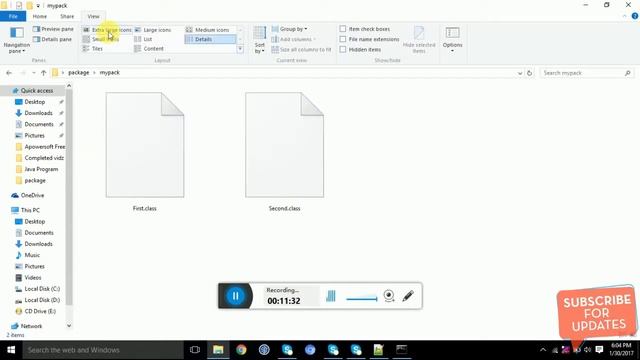Toggle the Details pane

point(53,39)
